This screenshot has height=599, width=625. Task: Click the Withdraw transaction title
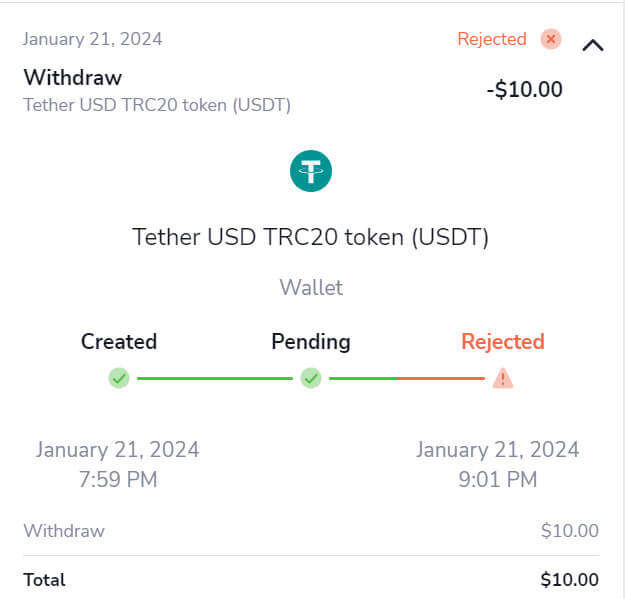click(72, 77)
